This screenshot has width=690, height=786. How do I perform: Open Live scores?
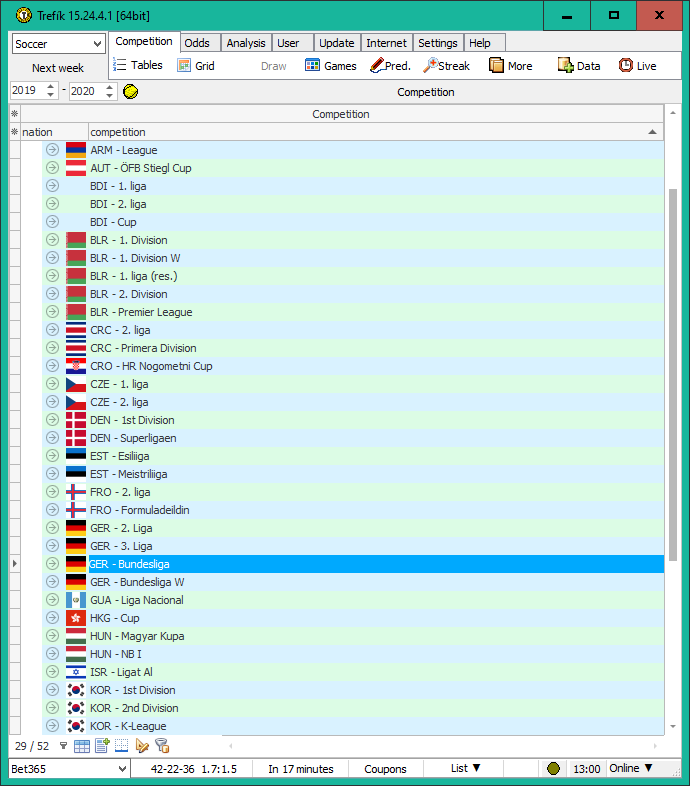[637, 66]
